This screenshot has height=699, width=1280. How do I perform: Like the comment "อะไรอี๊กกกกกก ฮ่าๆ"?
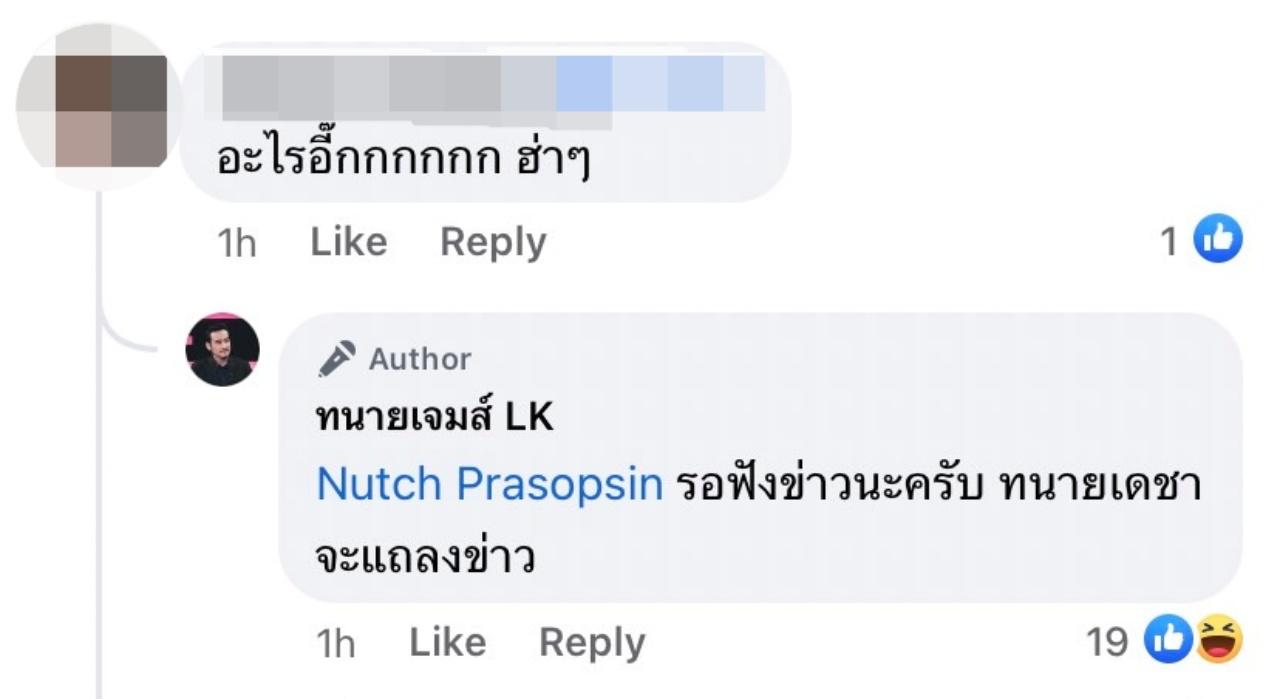click(348, 242)
